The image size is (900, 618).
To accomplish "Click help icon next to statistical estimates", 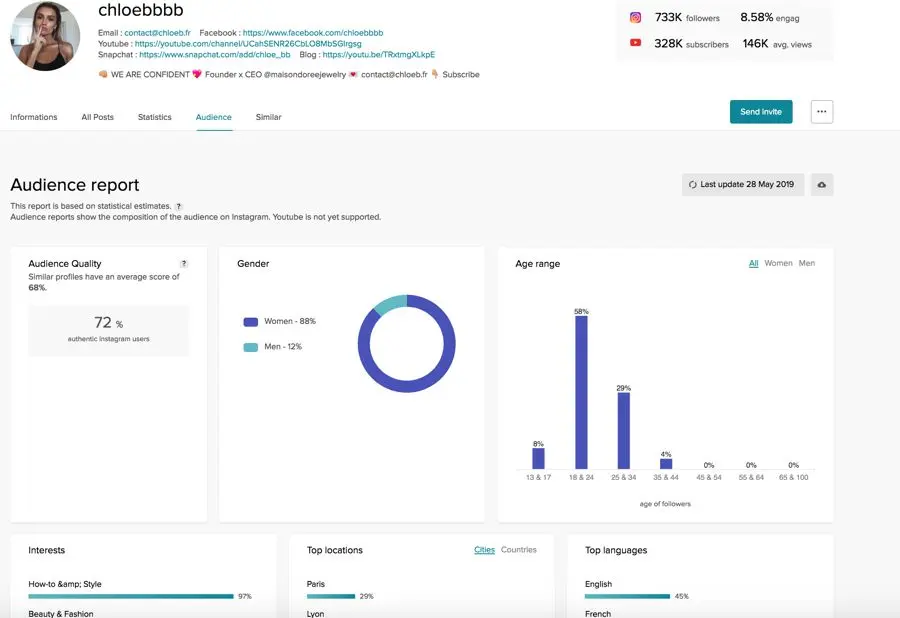I will point(179,206).
